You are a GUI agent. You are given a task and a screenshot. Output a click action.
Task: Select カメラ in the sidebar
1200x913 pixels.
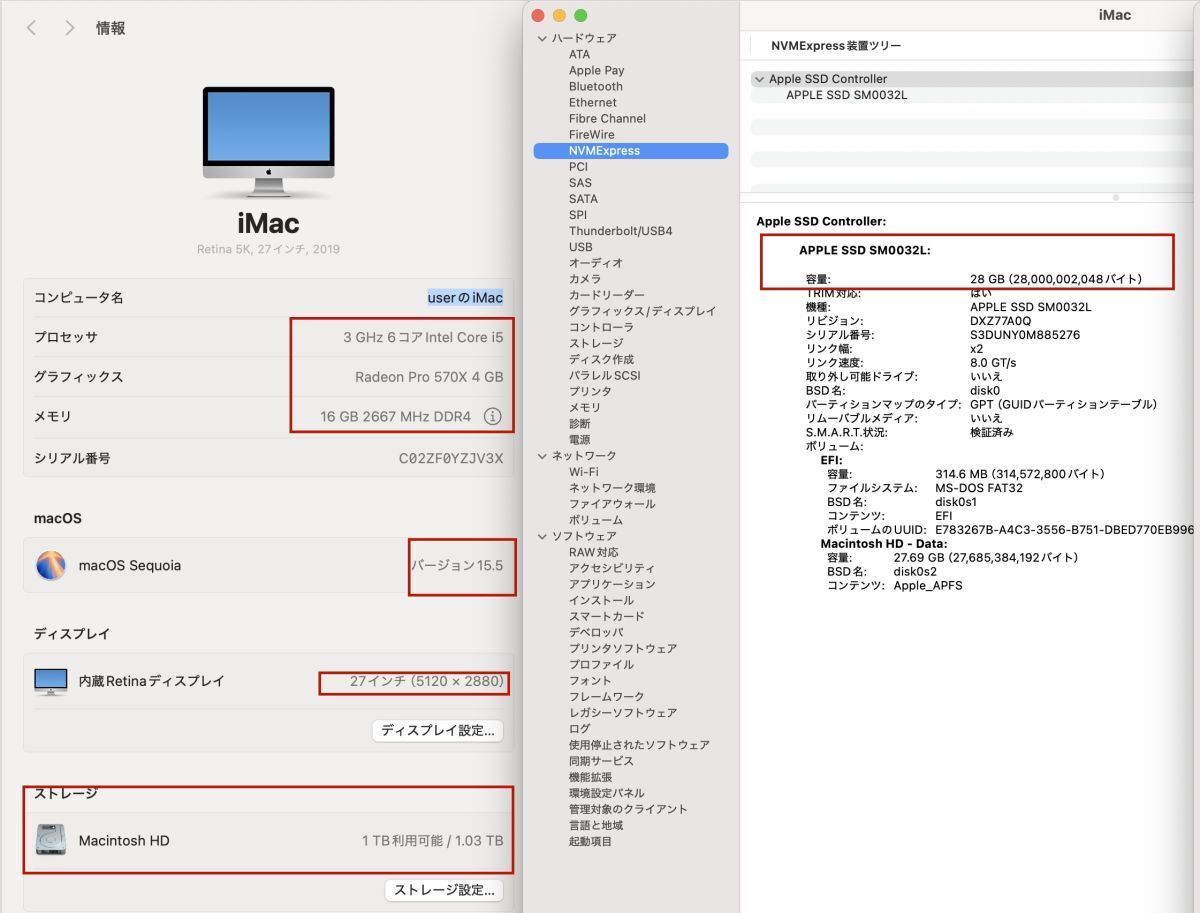(x=586, y=278)
